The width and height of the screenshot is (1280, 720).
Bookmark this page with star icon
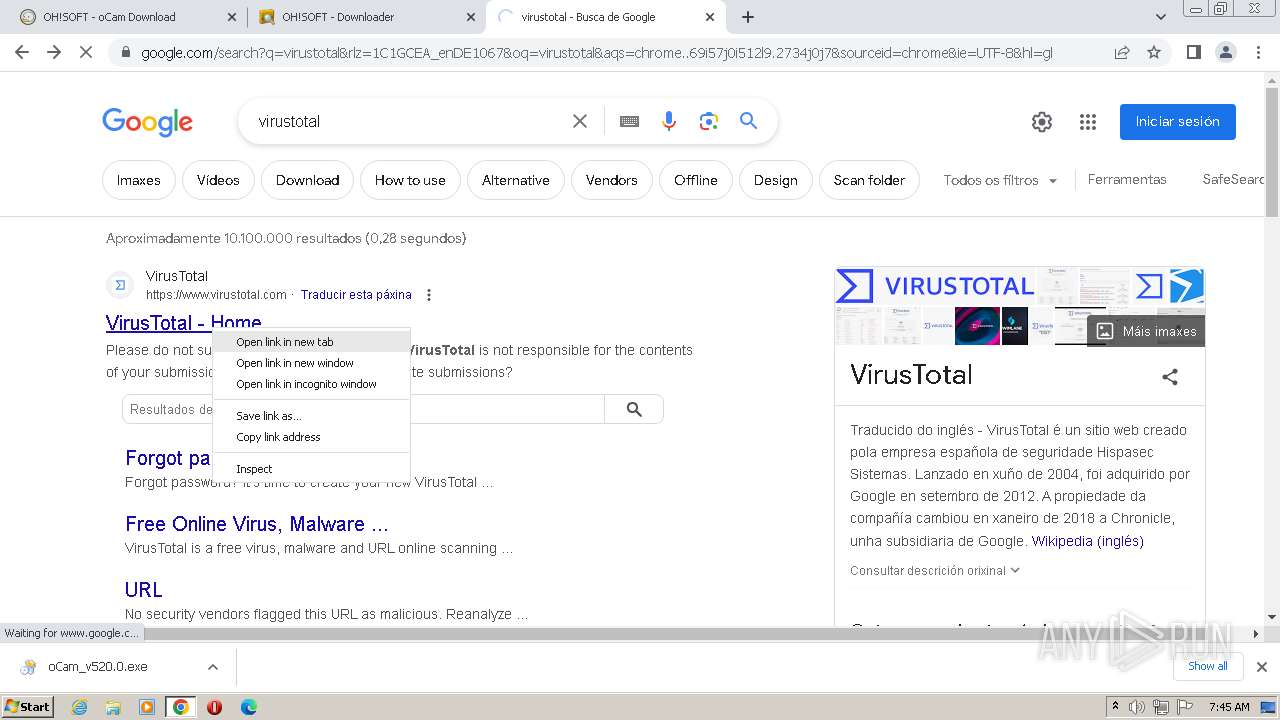click(x=1154, y=52)
